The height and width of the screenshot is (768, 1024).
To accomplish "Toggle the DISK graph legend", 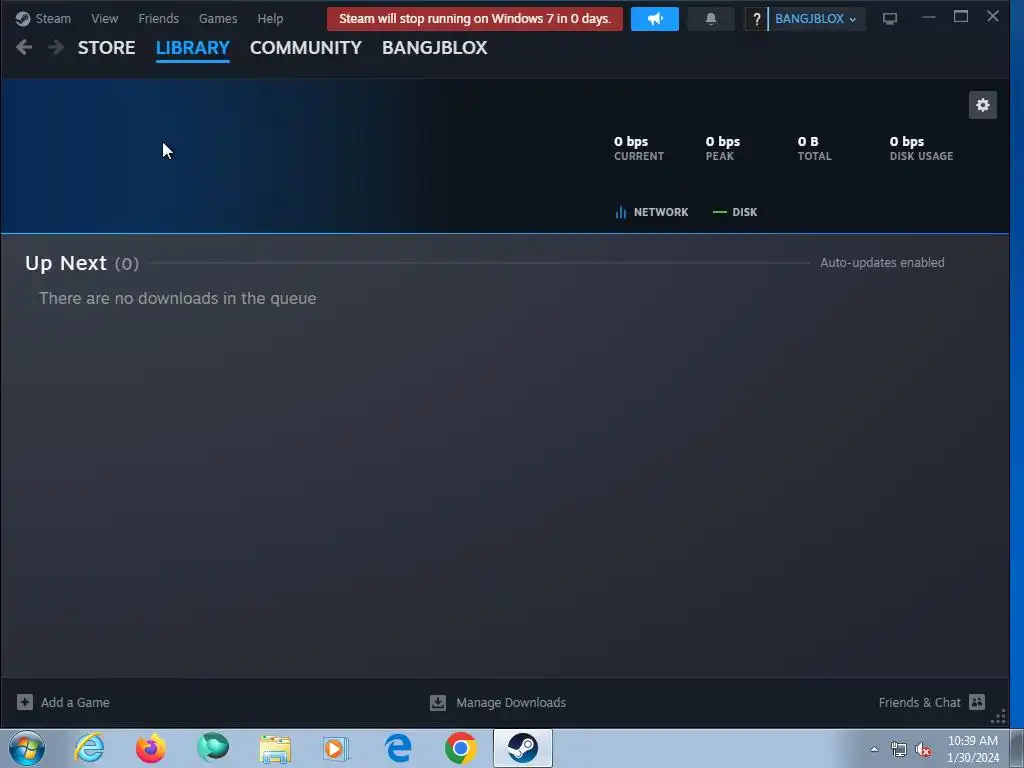I will click(x=735, y=212).
